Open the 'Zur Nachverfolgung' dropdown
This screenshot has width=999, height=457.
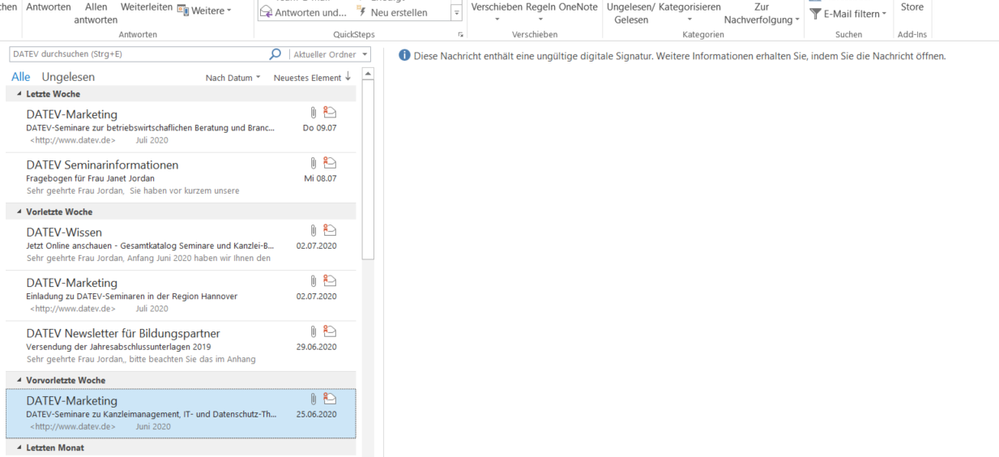[x=761, y=13]
